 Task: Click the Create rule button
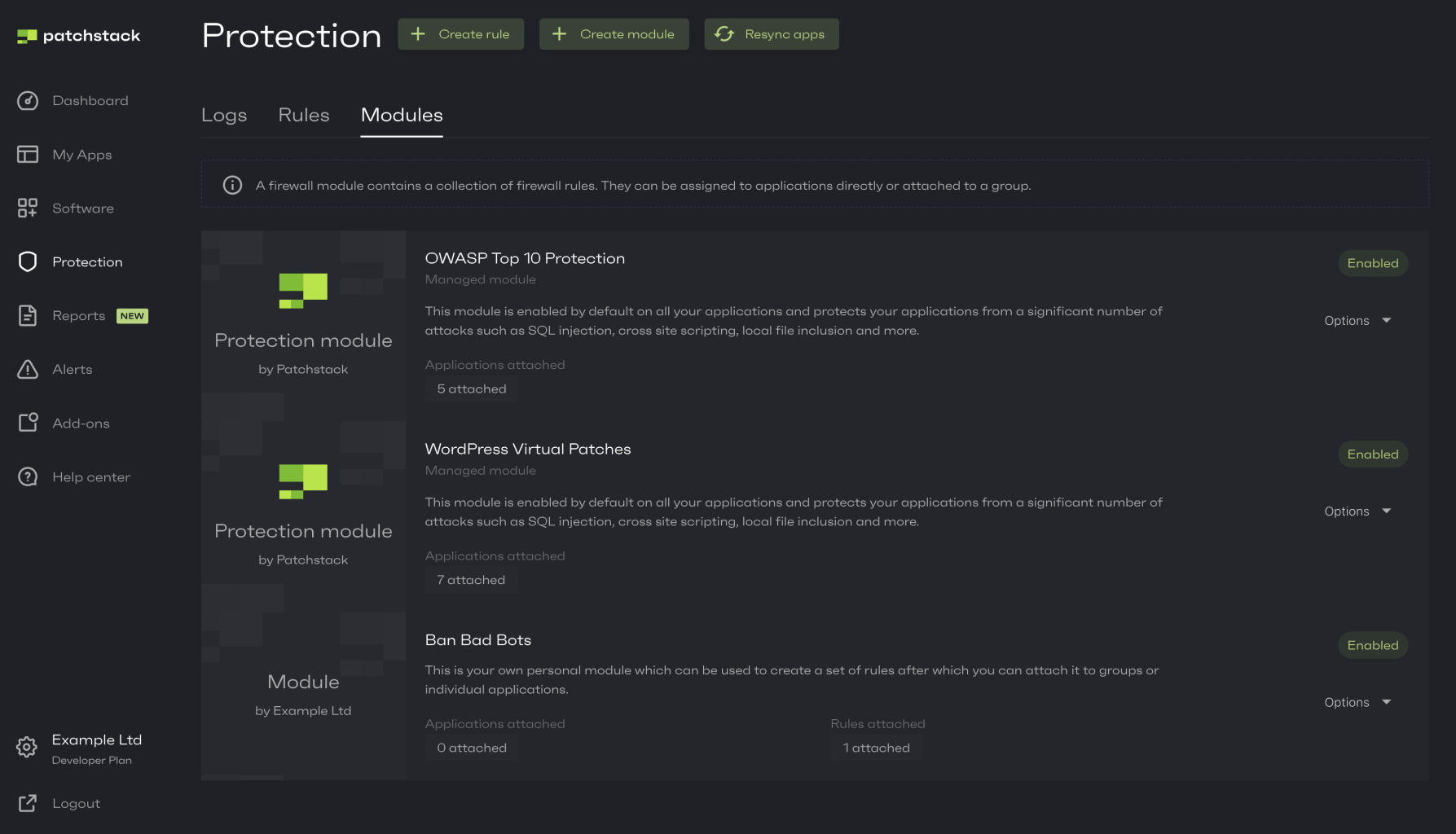coord(461,34)
